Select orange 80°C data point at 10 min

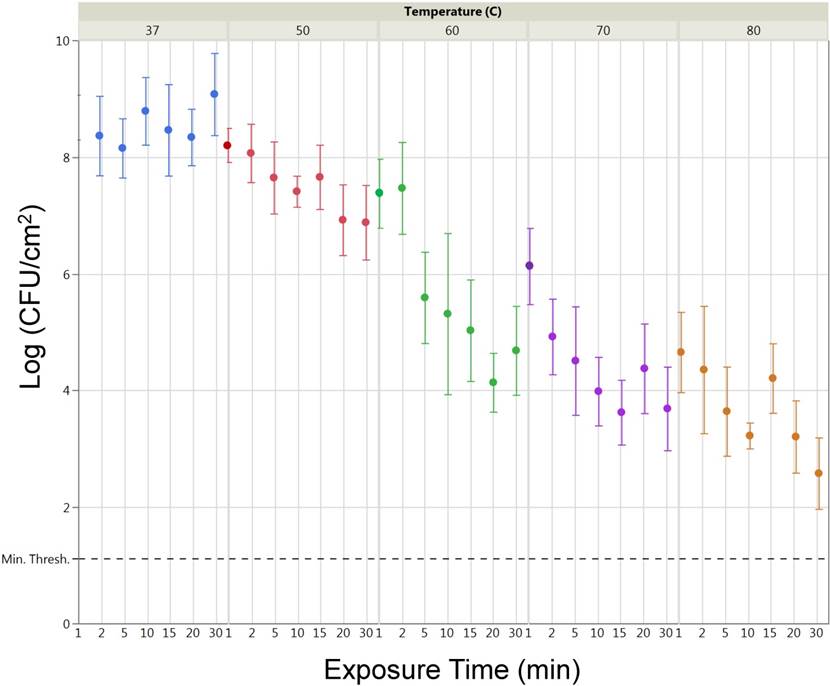point(750,436)
